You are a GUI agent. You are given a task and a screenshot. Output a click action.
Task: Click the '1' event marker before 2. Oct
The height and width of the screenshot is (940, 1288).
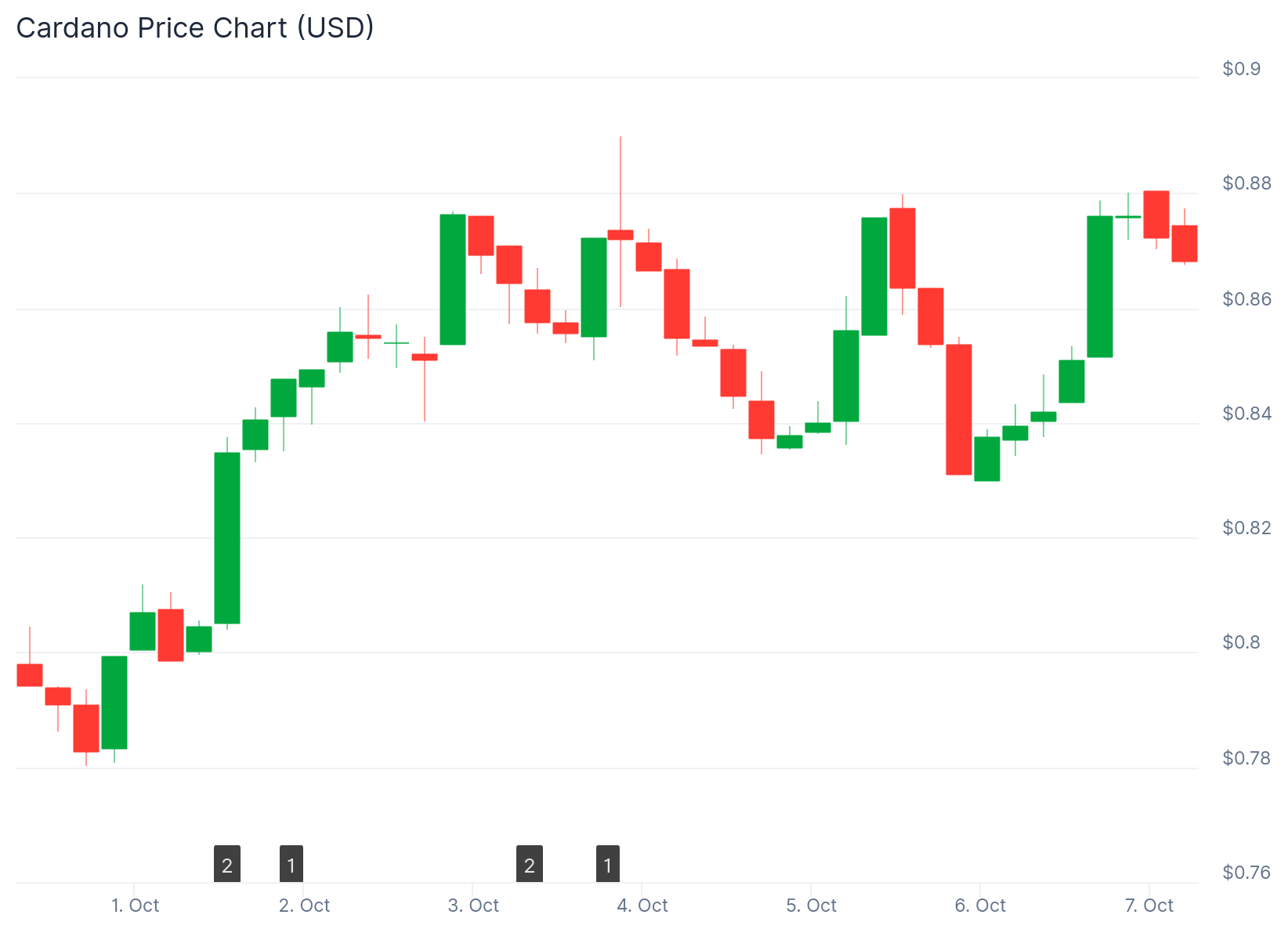click(x=291, y=864)
